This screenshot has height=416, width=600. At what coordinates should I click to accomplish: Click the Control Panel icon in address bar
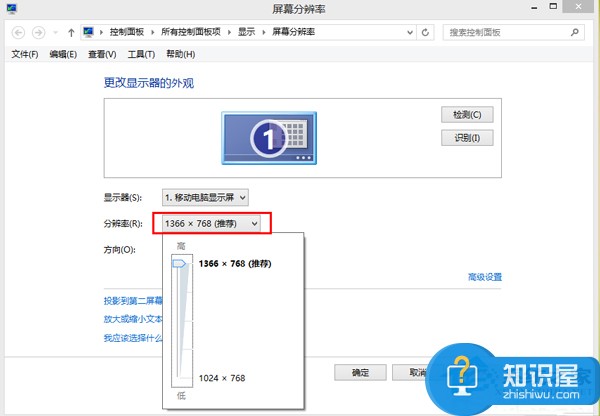point(88,32)
